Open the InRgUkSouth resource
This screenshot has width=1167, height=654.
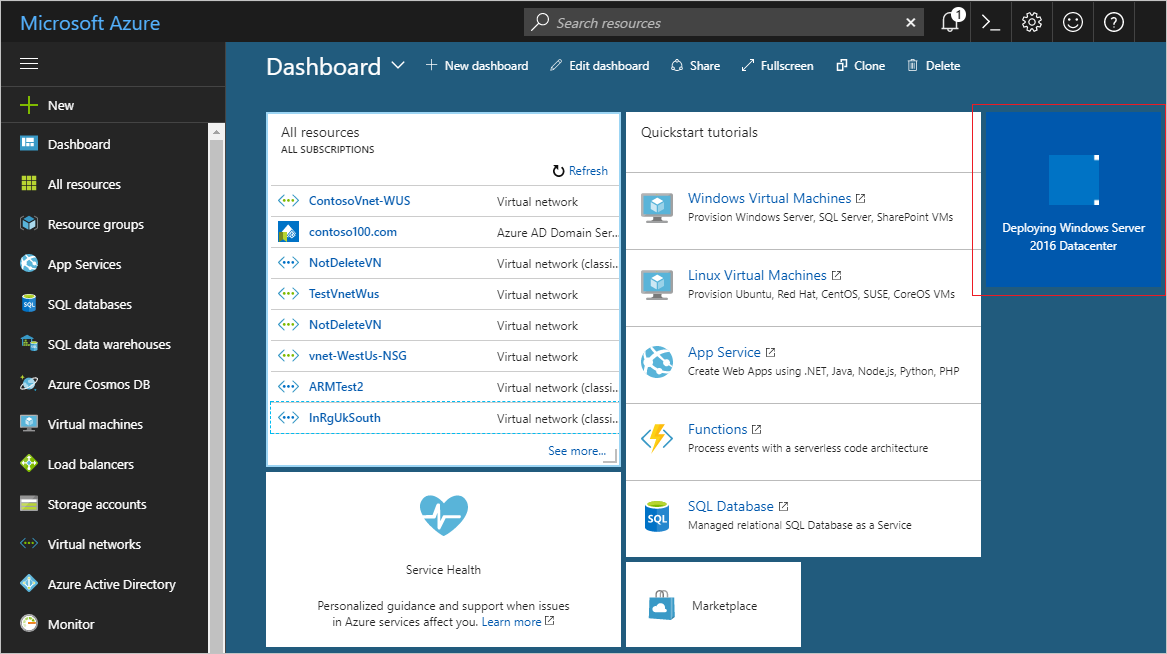pos(345,418)
